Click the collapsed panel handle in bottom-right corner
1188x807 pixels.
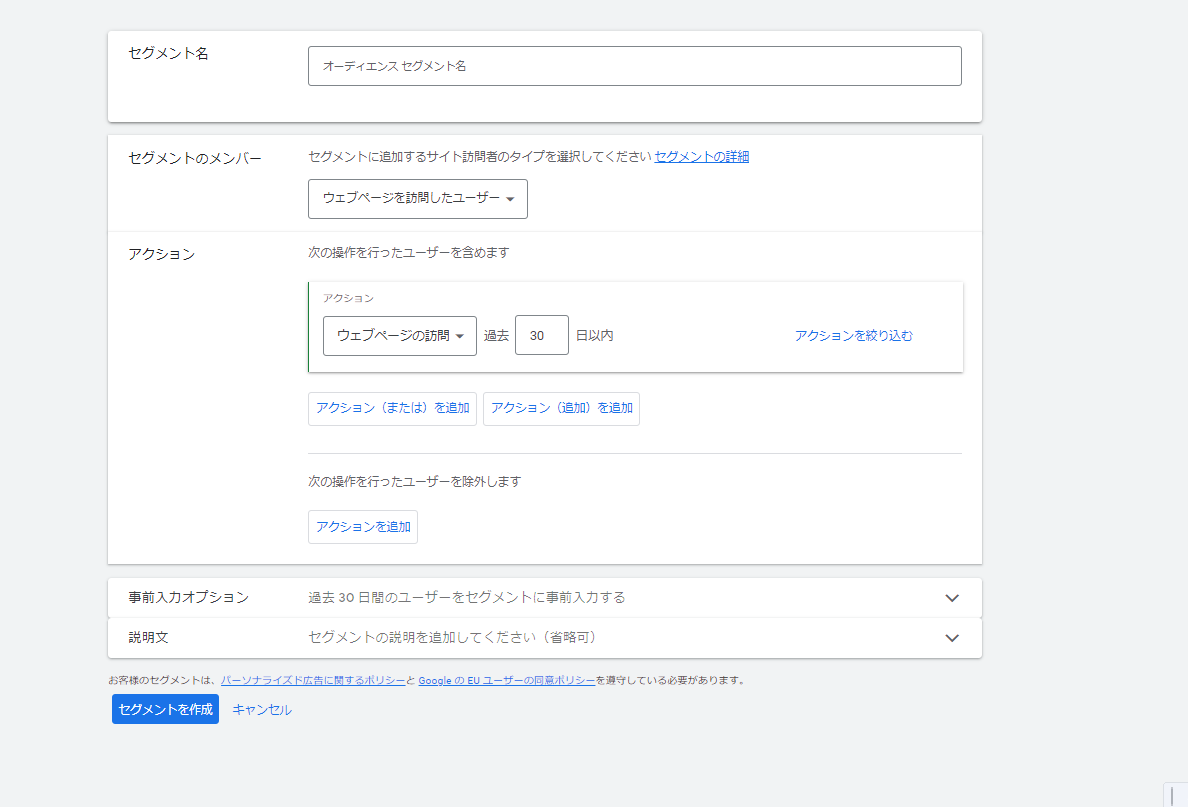tap(1174, 794)
